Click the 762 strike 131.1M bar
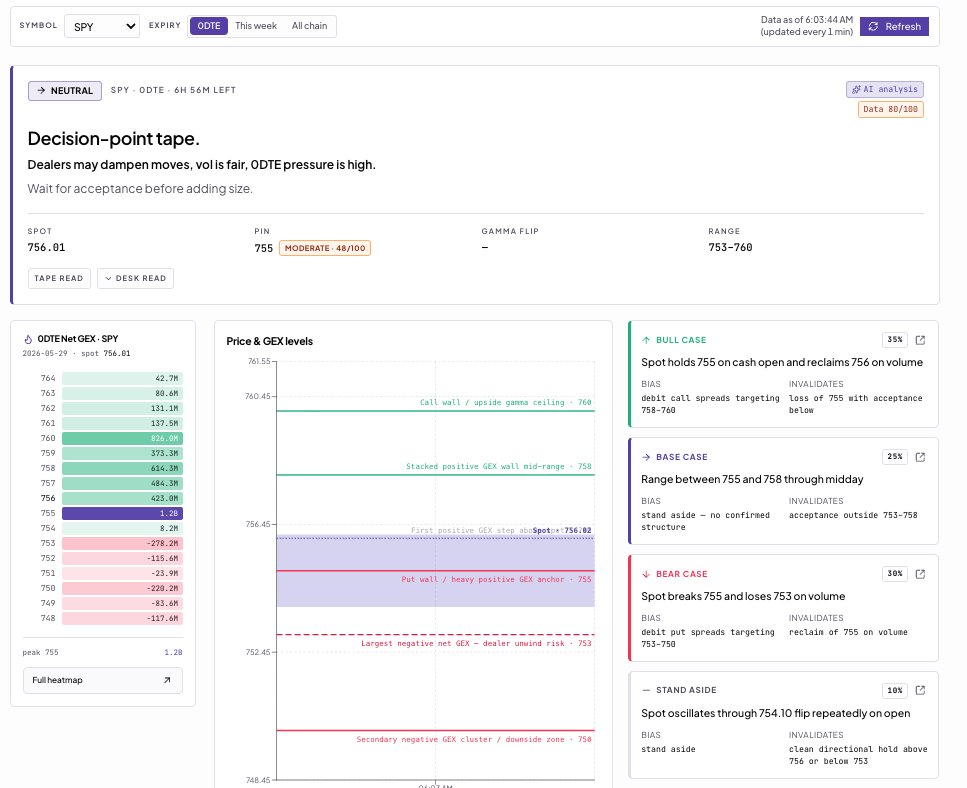Image resolution: width=967 pixels, height=788 pixels. coord(122,408)
